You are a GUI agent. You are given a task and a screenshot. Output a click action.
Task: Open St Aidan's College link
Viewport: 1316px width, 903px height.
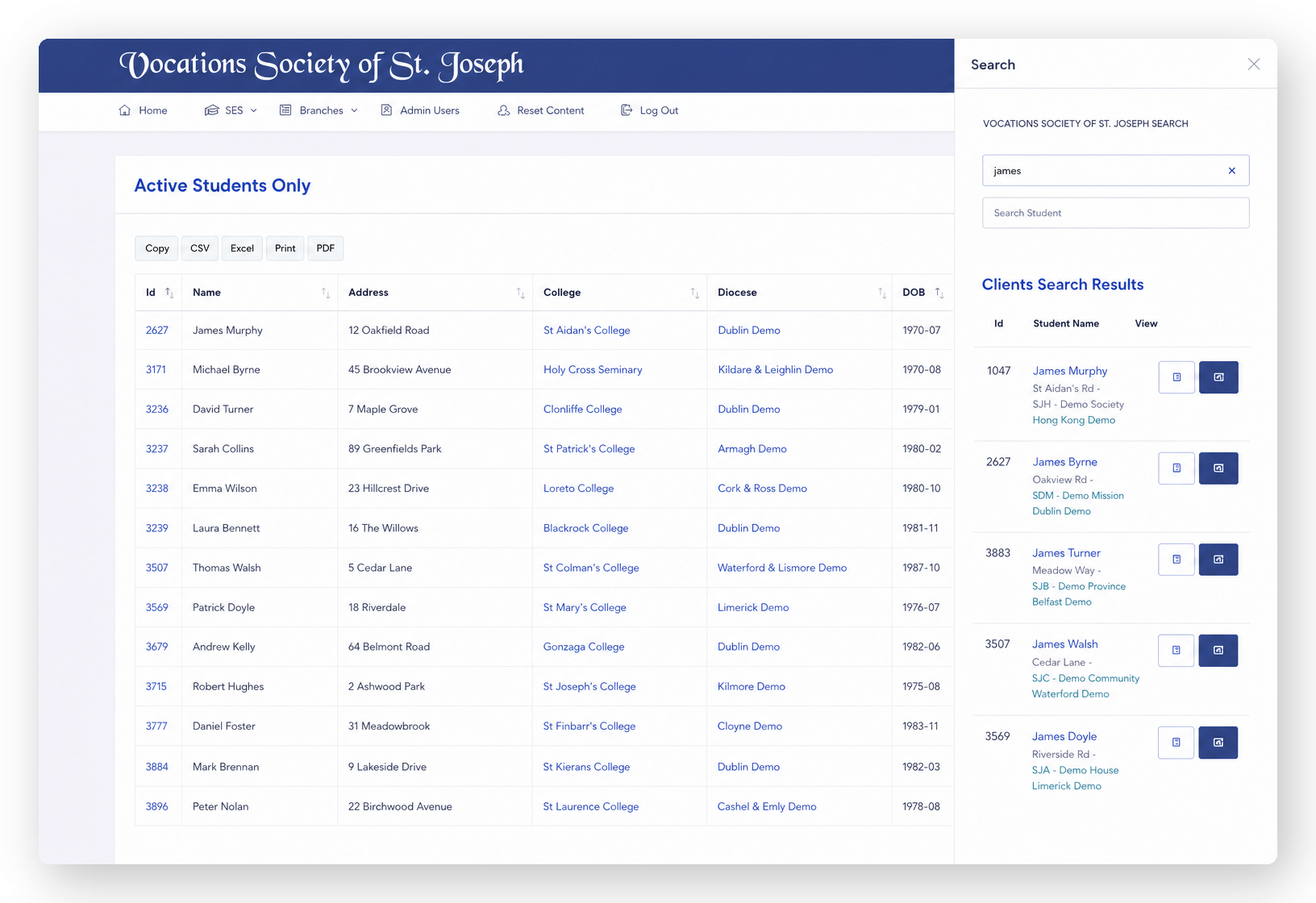(587, 331)
